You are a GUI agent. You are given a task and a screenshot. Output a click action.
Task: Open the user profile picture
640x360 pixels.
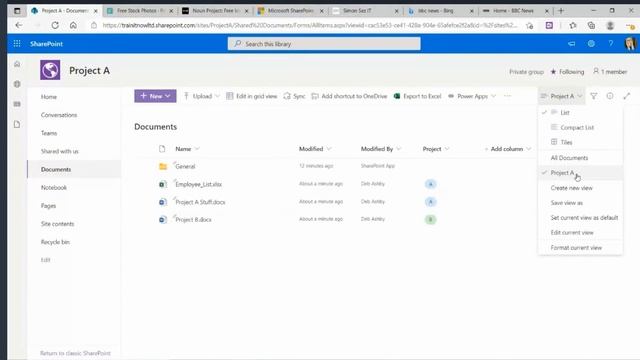pyautogui.click(x=630, y=44)
